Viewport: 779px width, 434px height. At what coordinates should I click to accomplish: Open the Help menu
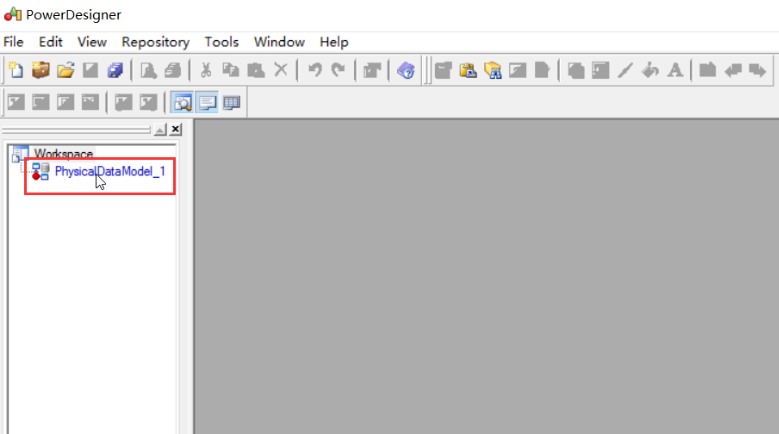click(x=334, y=42)
